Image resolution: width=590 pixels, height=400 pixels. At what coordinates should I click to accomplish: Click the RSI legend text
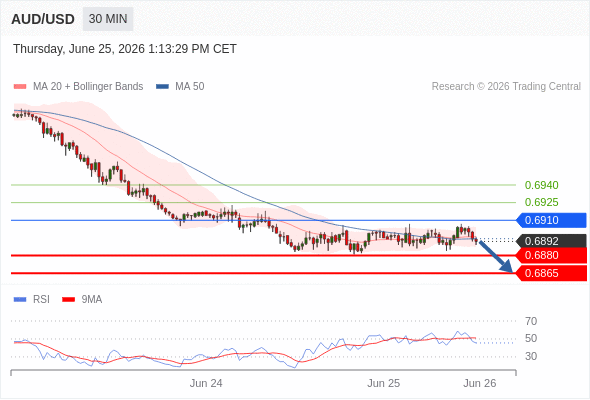coord(41,300)
